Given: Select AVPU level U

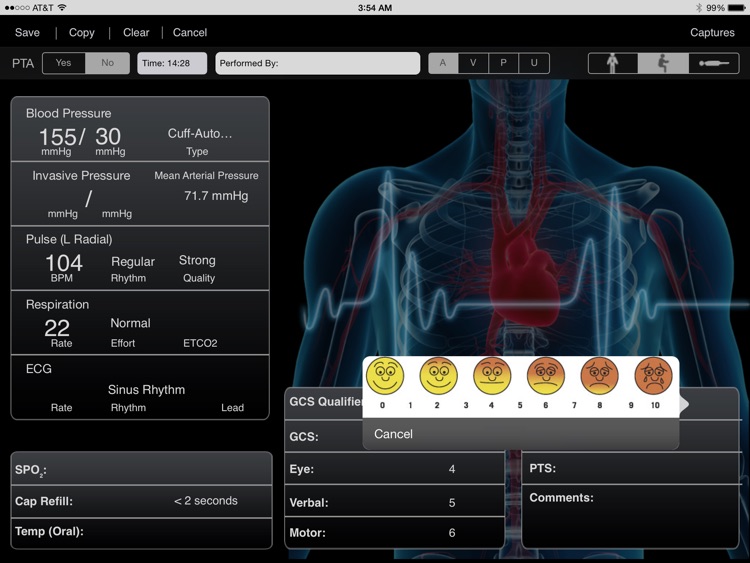Looking at the screenshot, I should (534, 63).
